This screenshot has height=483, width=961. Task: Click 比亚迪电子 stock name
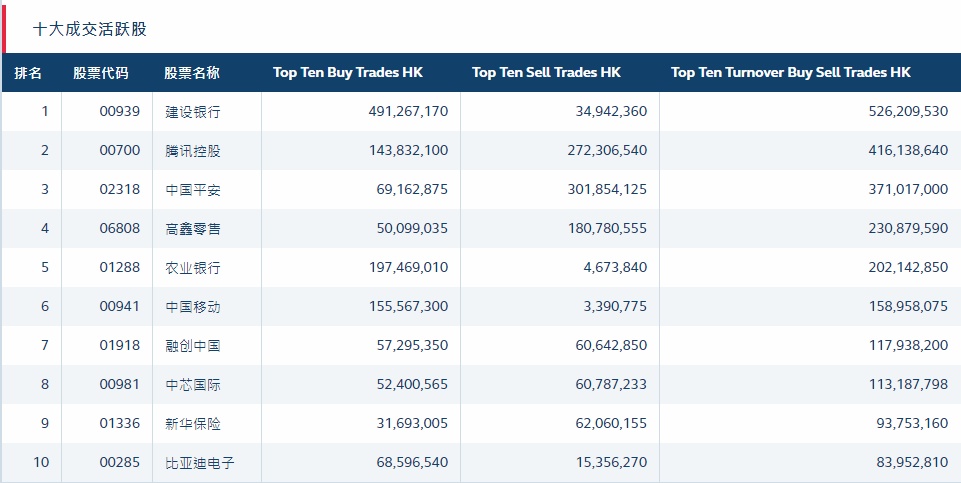coord(200,463)
